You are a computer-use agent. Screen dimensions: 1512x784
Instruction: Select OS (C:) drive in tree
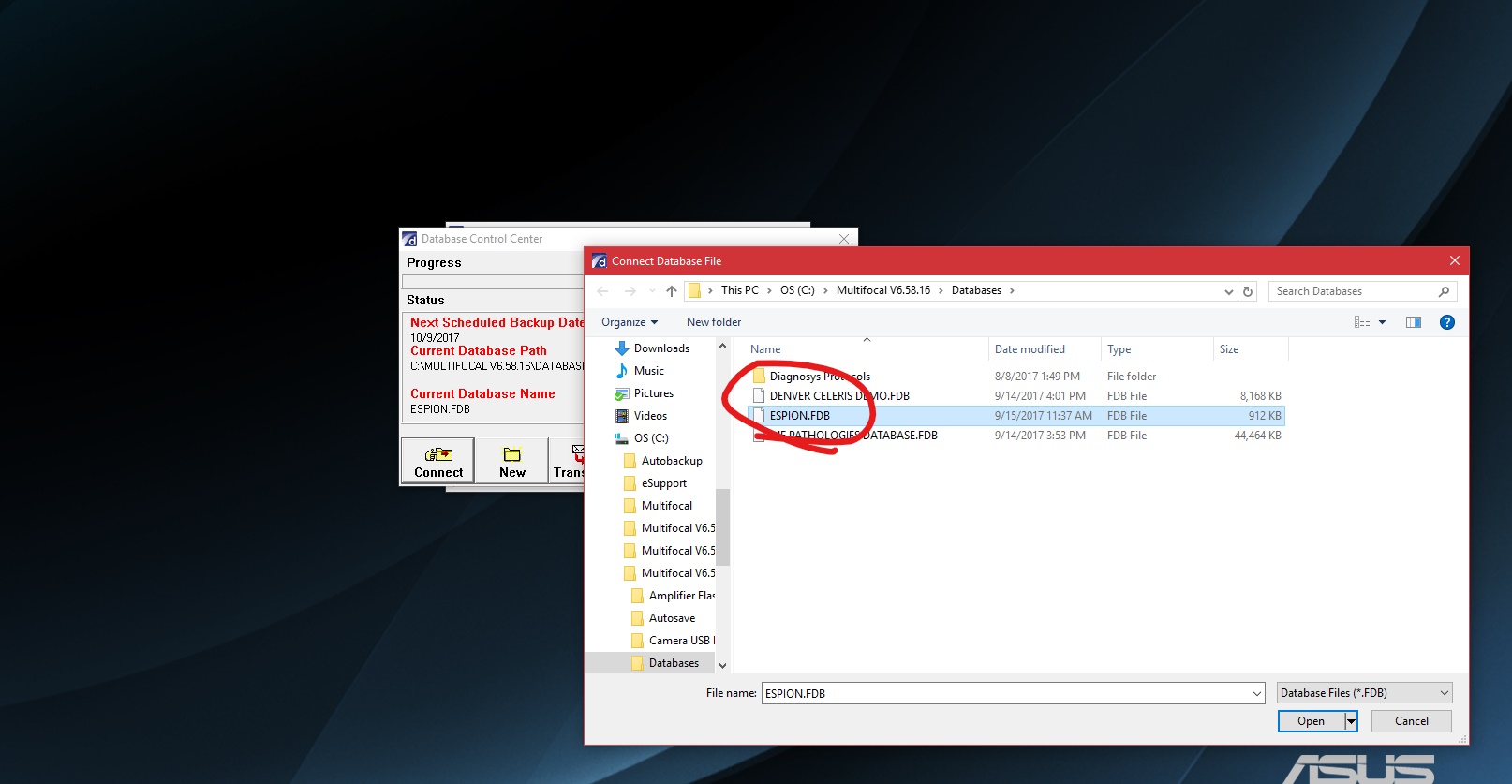click(x=651, y=438)
